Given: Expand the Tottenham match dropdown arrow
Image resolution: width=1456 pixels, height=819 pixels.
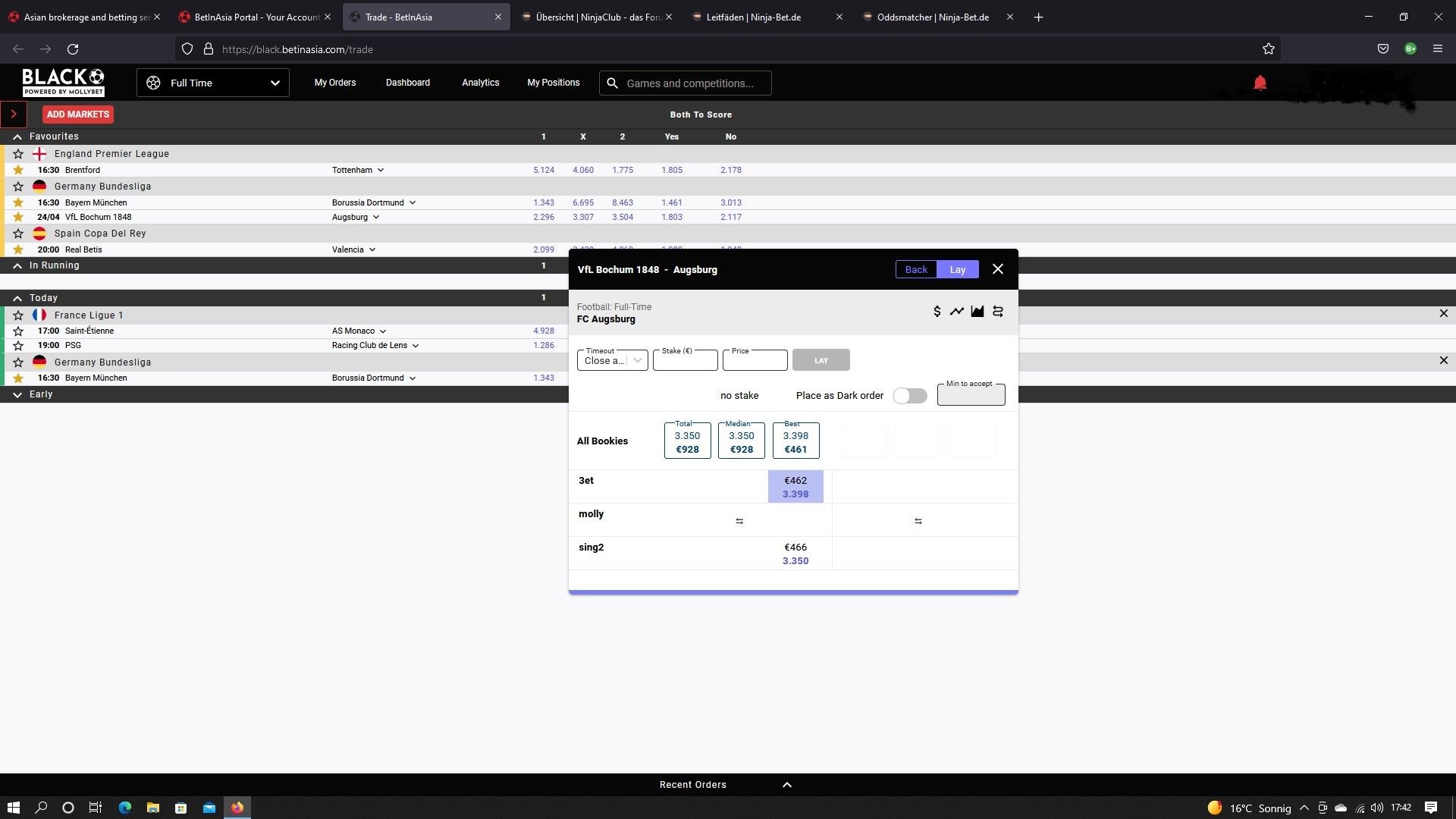Looking at the screenshot, I should pos(381,170).
